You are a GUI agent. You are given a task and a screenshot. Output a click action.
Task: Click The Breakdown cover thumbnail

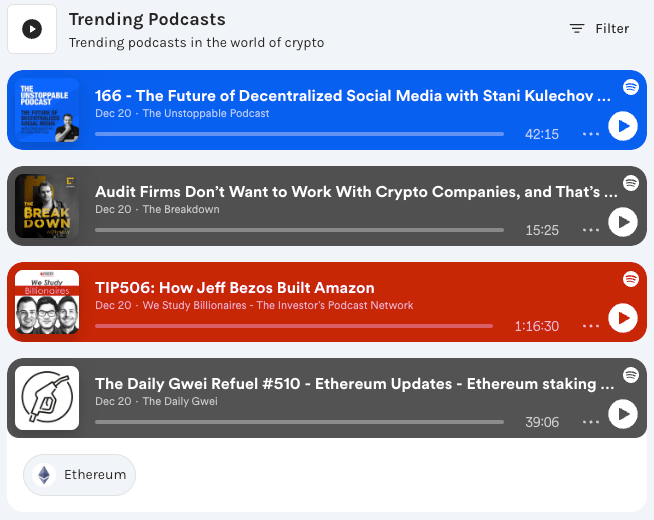coord(47,206)
